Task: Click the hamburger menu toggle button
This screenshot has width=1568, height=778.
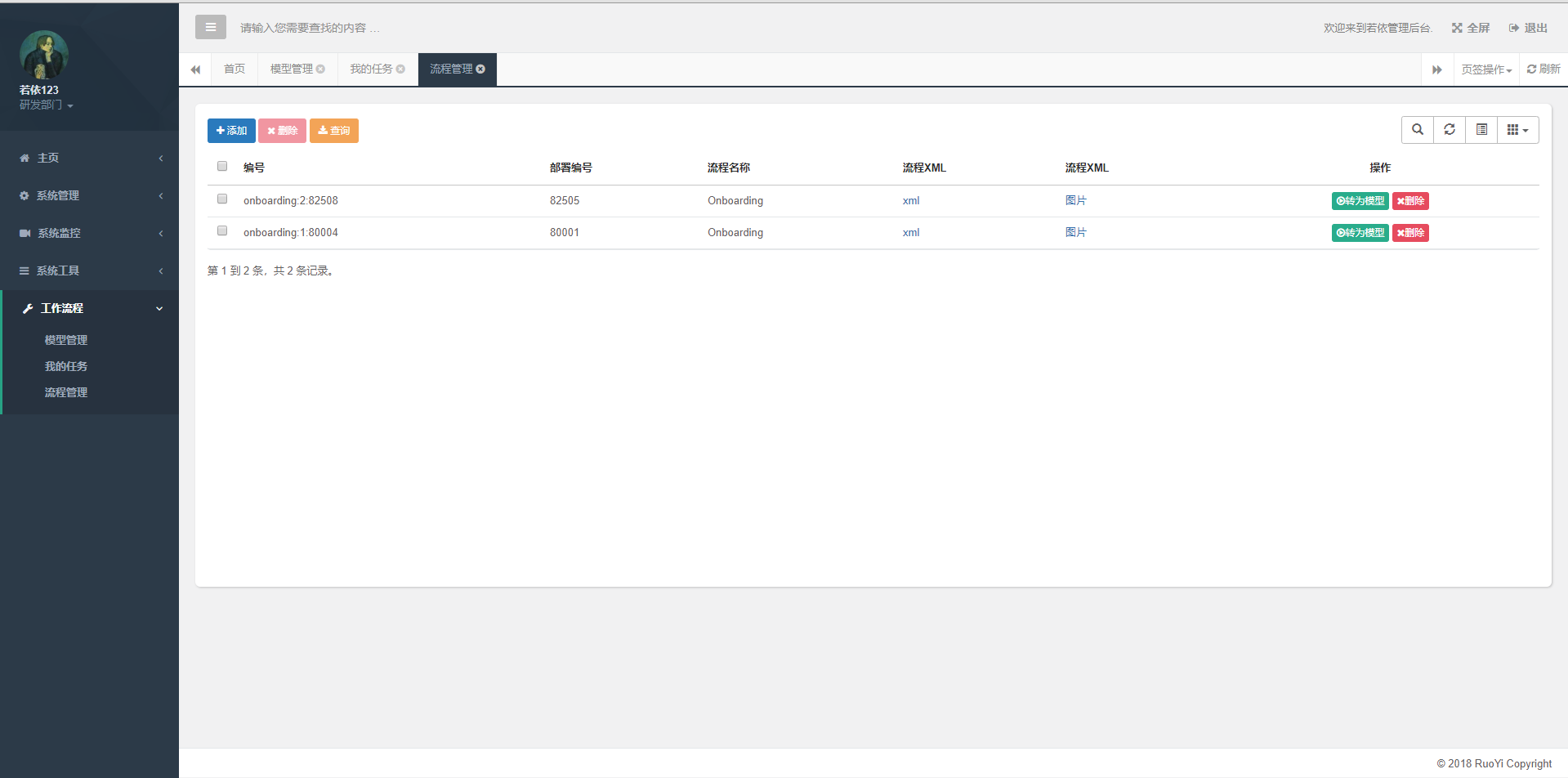Action: pyautogui.click(x=210, y=27)
